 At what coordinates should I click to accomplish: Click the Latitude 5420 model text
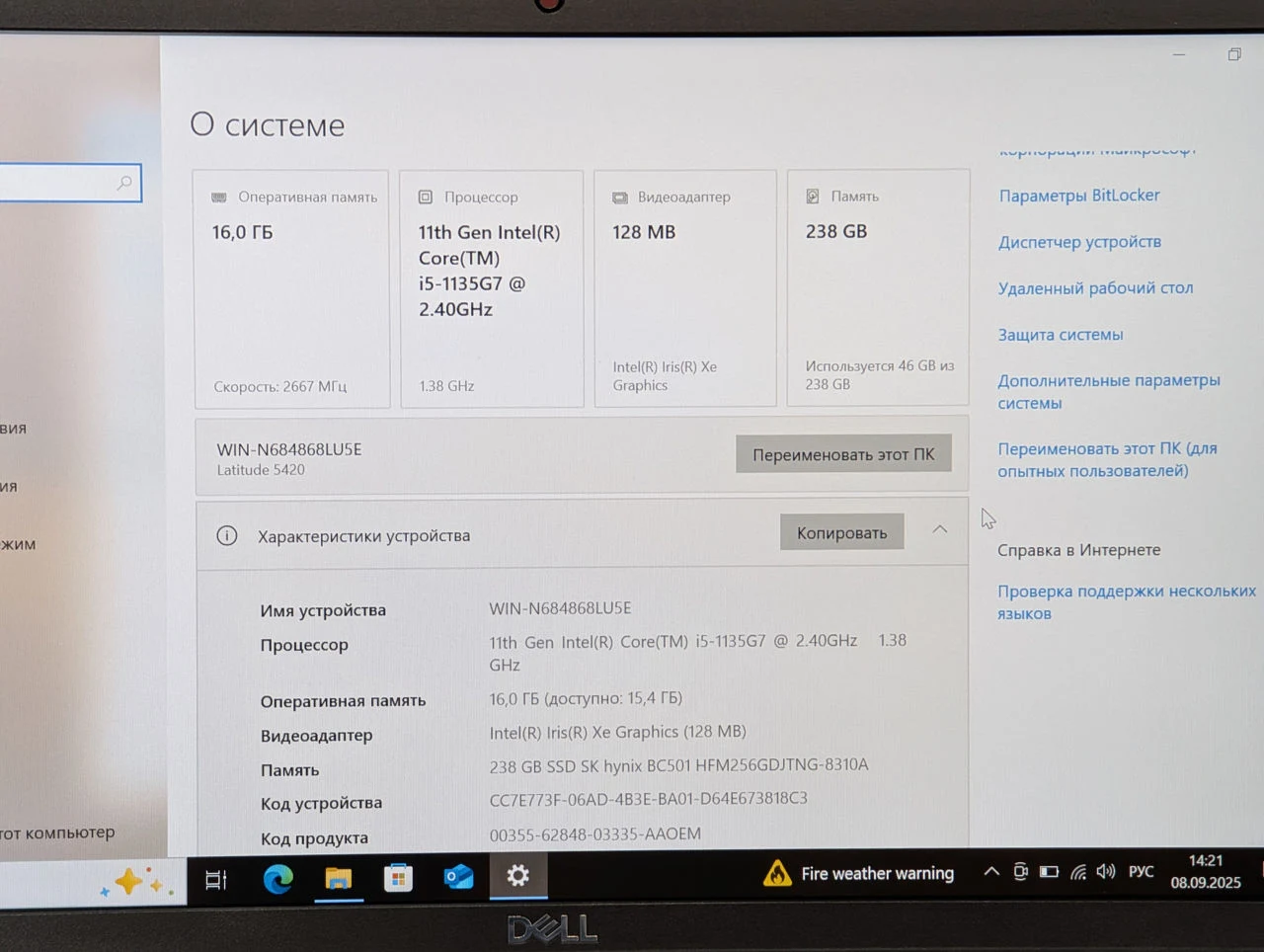pos(261,470)
